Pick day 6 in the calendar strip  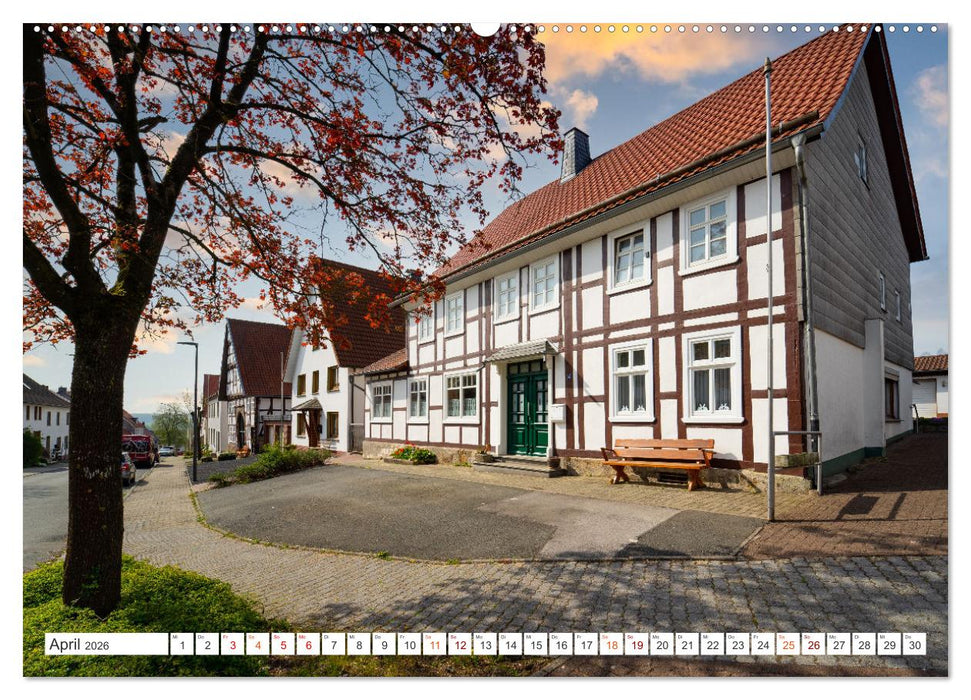click(308, 644)
